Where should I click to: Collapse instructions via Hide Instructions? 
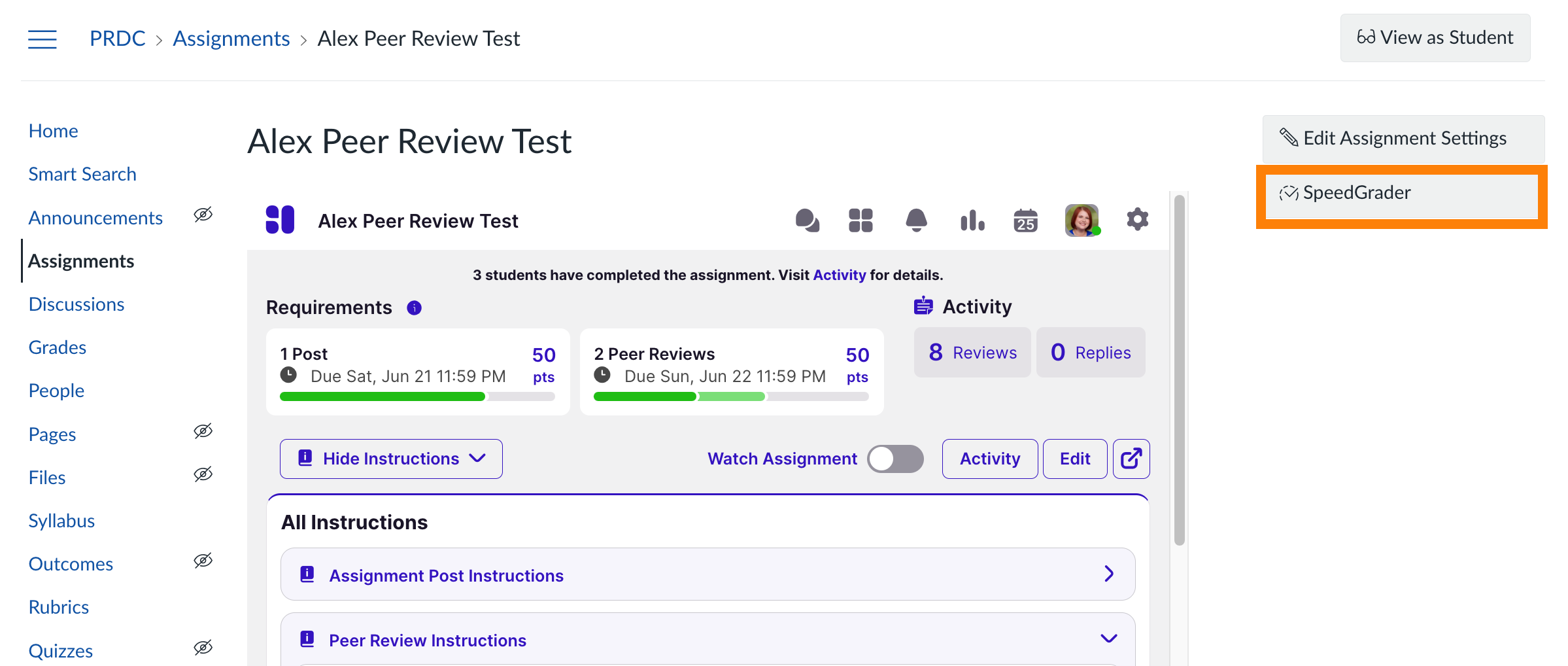pos(390,459)
